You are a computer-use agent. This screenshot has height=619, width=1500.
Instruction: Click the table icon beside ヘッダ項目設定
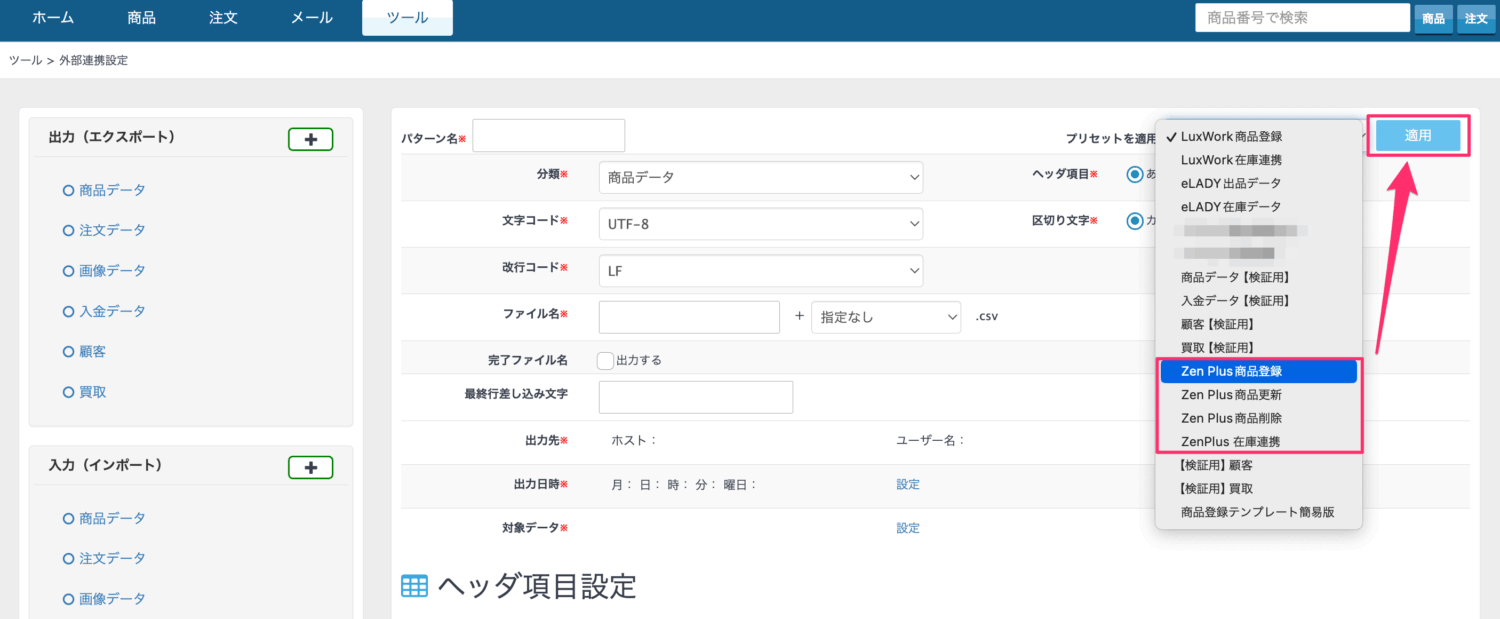pos(415,586)
